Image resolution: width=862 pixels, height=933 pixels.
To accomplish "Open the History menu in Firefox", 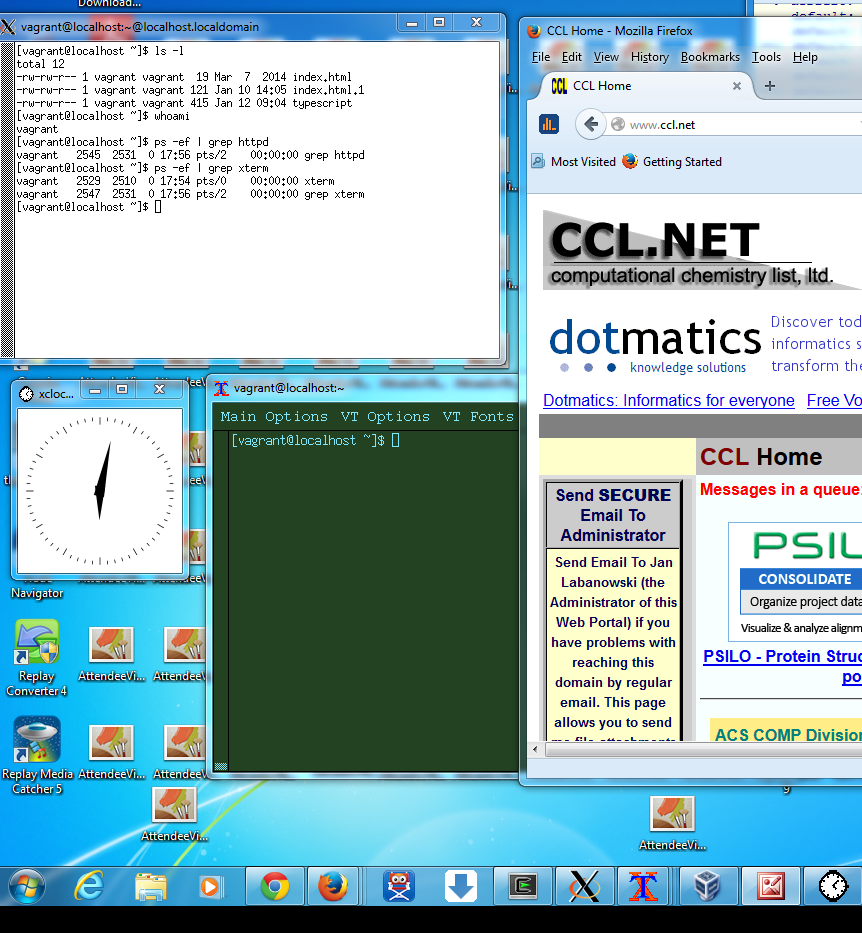I will [649, 57].
